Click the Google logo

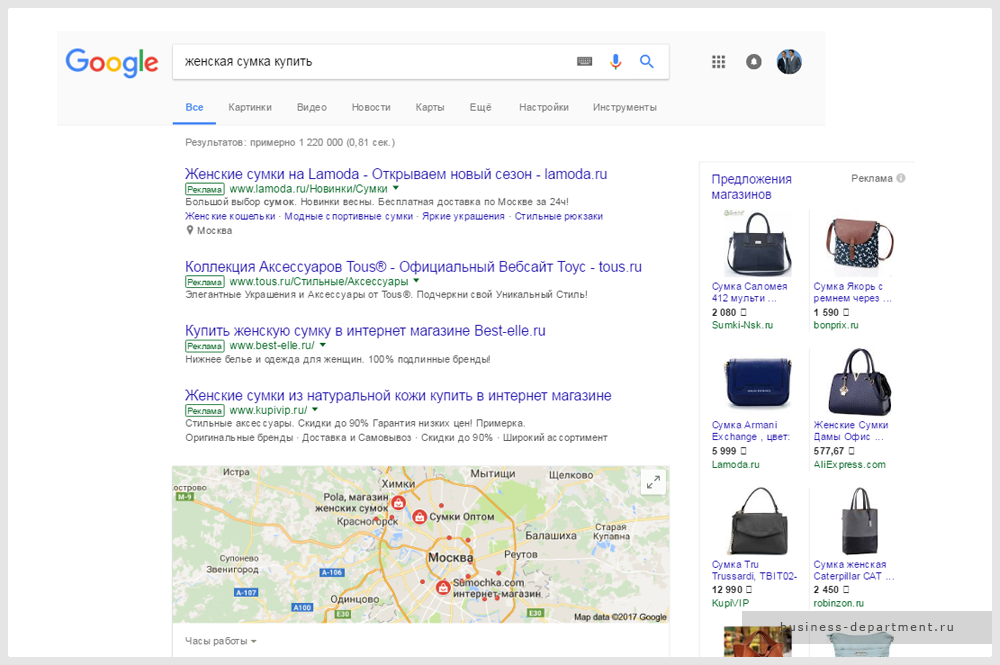(112, 62)
